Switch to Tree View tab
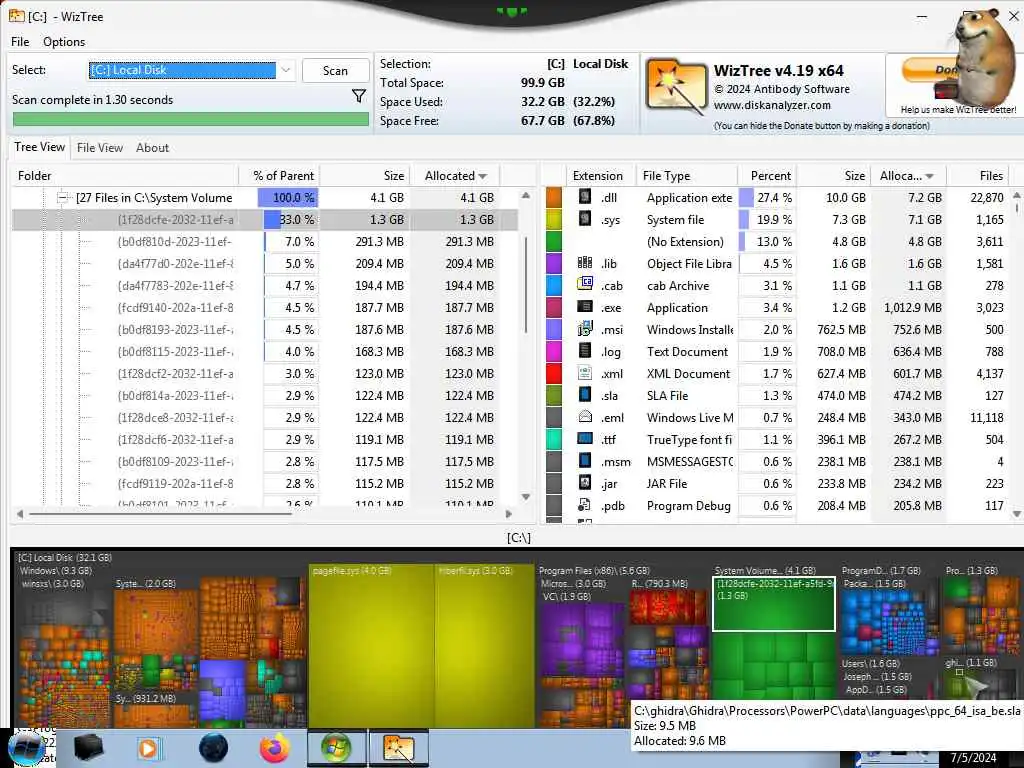This screenshot has width=1024, height=768. (40, 147)
